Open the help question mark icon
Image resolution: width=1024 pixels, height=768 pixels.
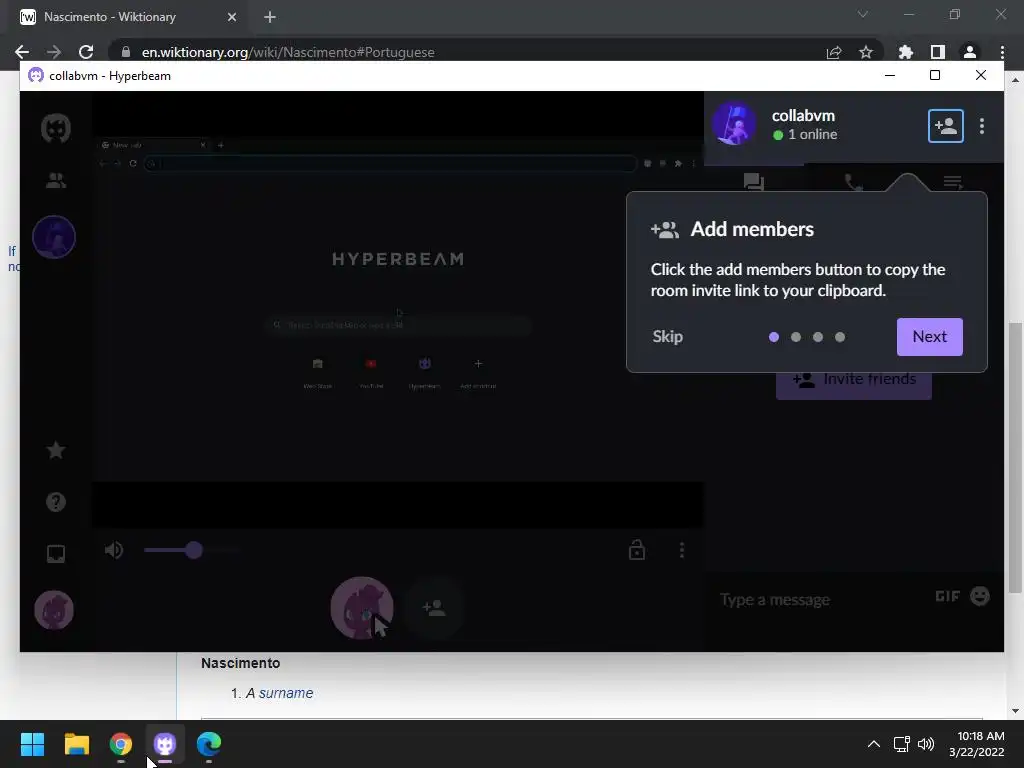[56, 502]
